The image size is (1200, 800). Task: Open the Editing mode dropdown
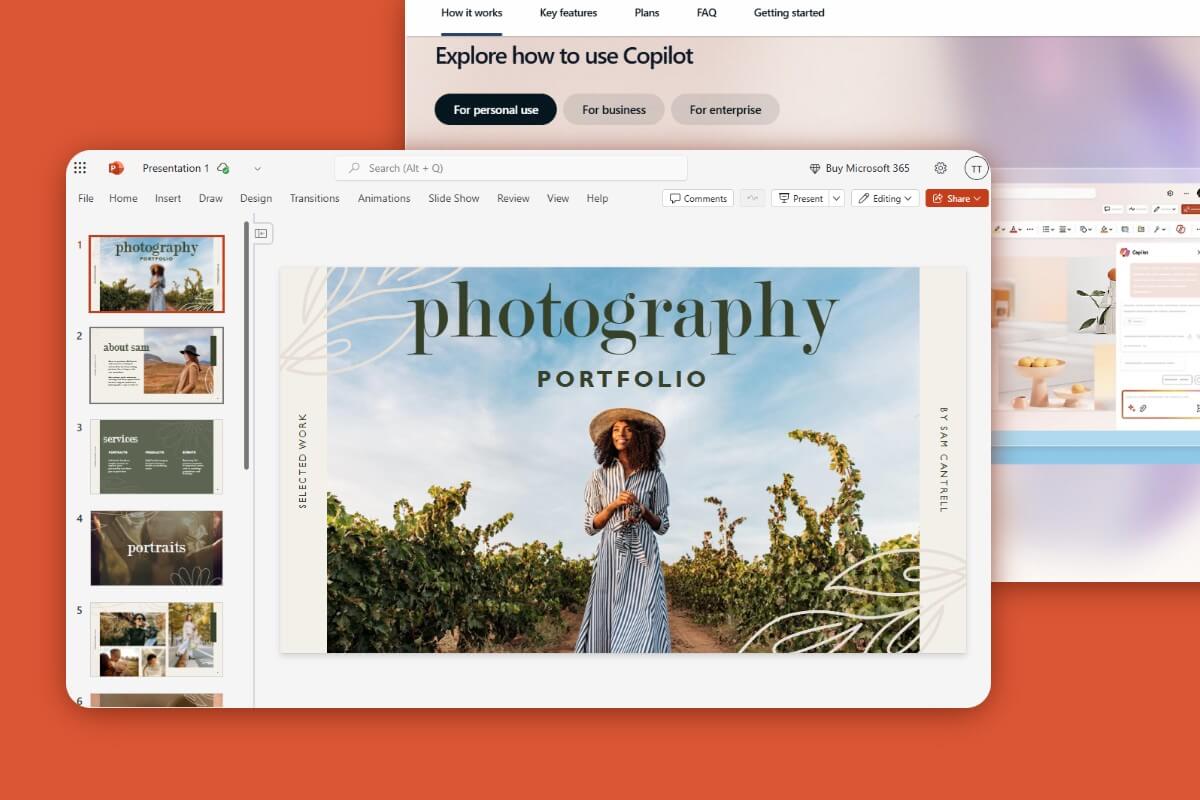click(x=885, y=198)
